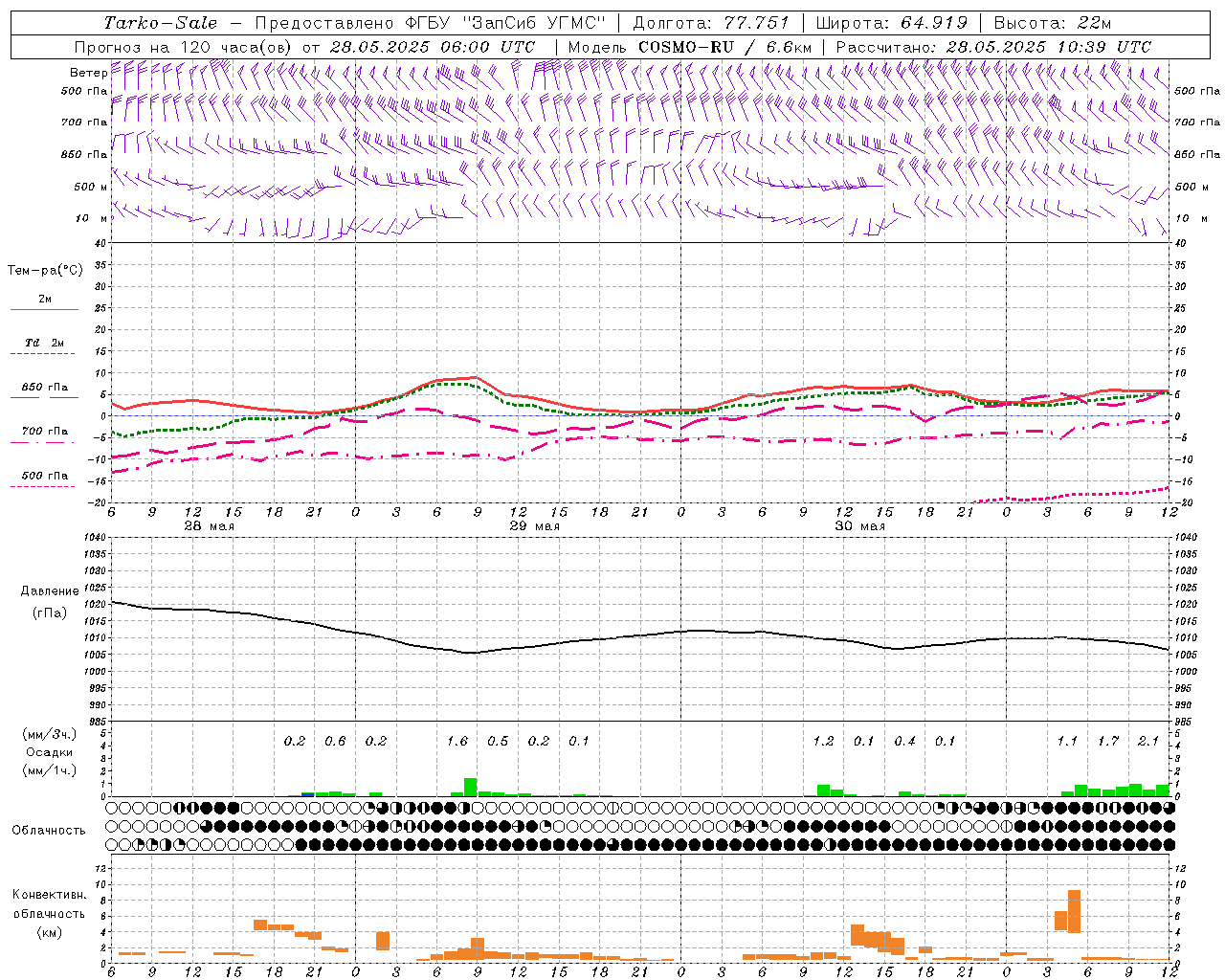
Task: Click the Широта: 64.919 value
Action: [x=891, y=23]
